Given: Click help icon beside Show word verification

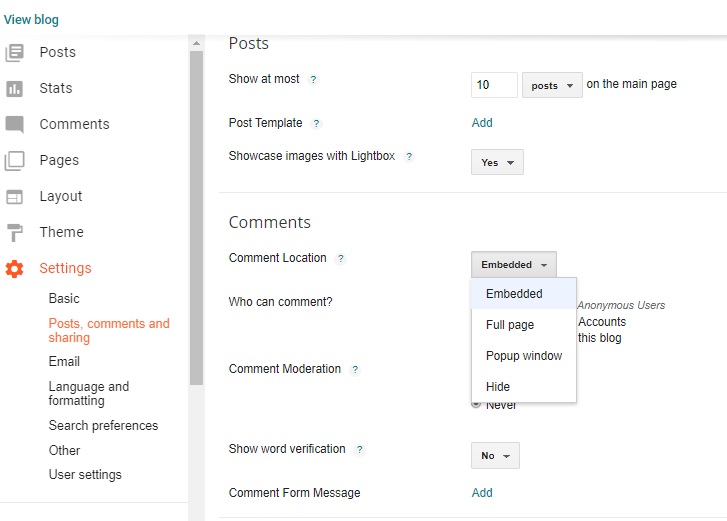Looking at the screenshot, I should [x=360, y=450].
